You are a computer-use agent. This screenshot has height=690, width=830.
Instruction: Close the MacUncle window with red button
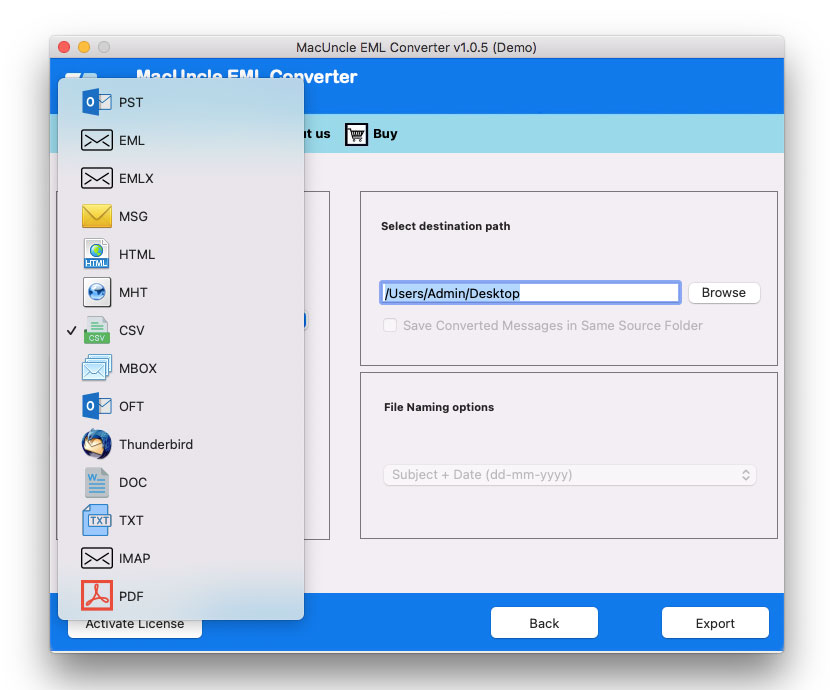tap(64, 47)
